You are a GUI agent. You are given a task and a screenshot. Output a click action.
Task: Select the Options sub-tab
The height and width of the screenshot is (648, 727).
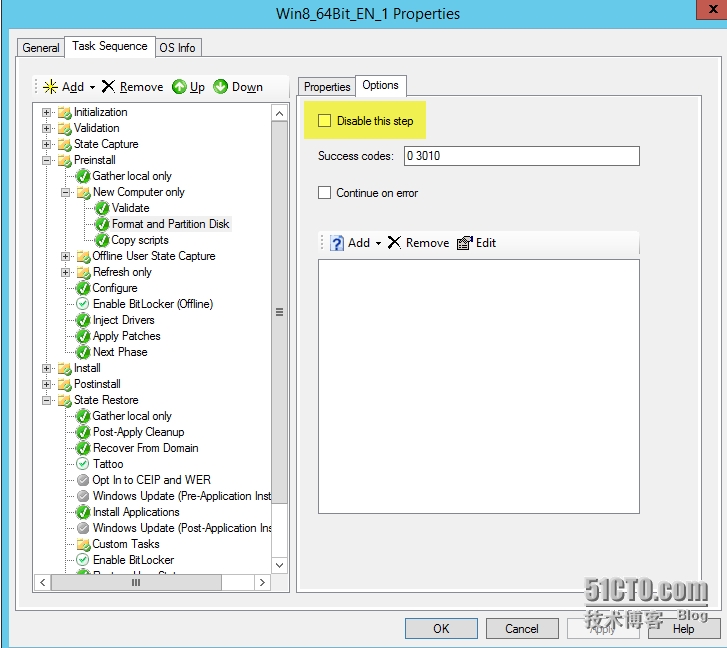(380, 85)
